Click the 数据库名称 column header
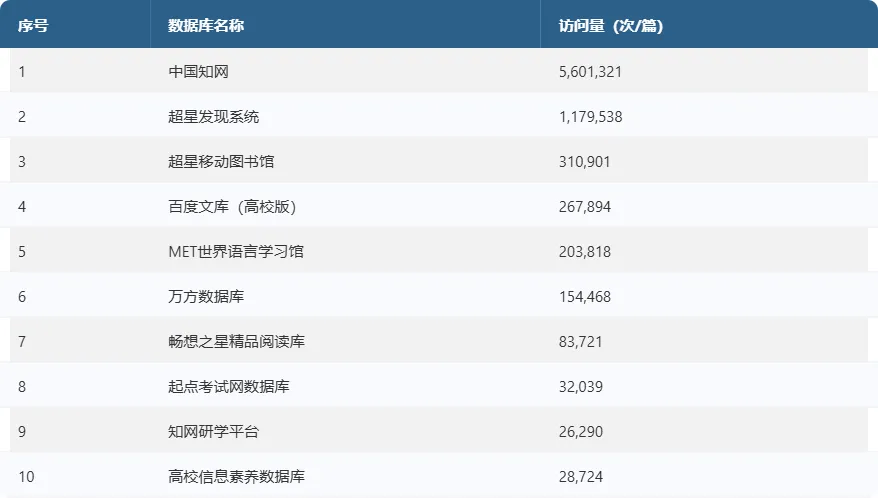Image resolution: width=878 pixels, height=498 pixels. [206, 26]
